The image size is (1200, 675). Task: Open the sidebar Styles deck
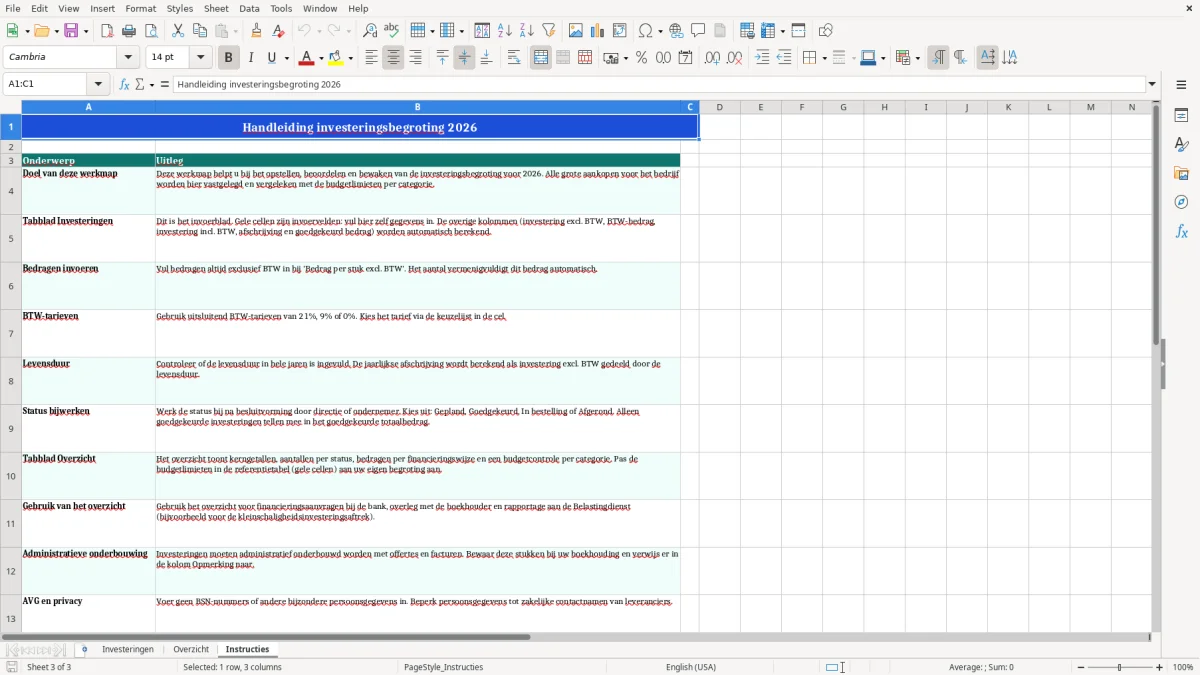click(1181, 145)
